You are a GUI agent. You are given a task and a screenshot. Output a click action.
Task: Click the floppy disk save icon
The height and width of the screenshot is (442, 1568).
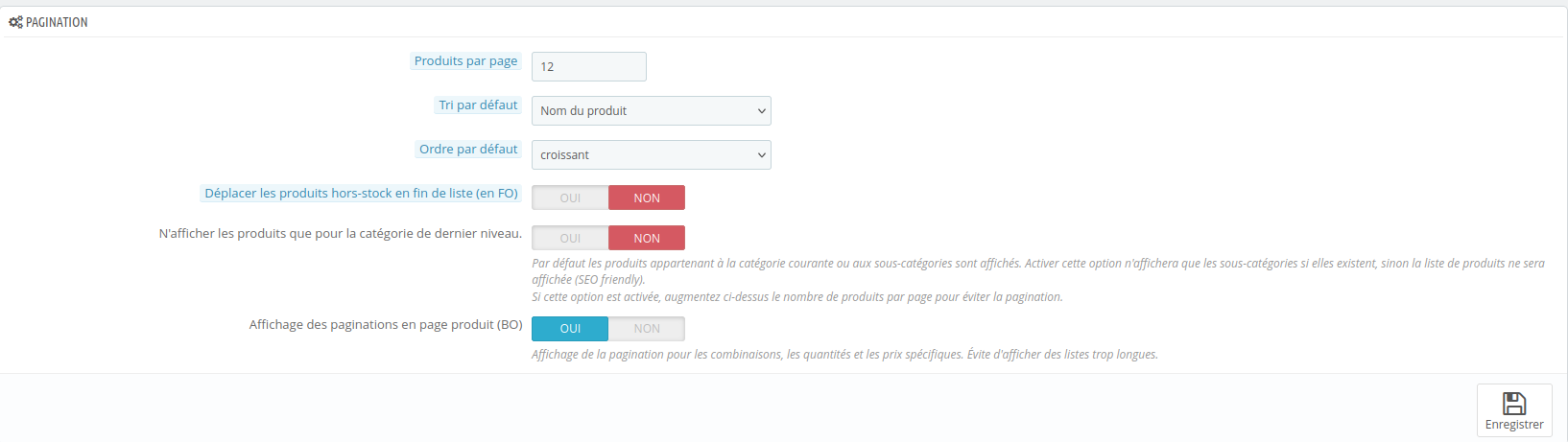point(1513,403)
